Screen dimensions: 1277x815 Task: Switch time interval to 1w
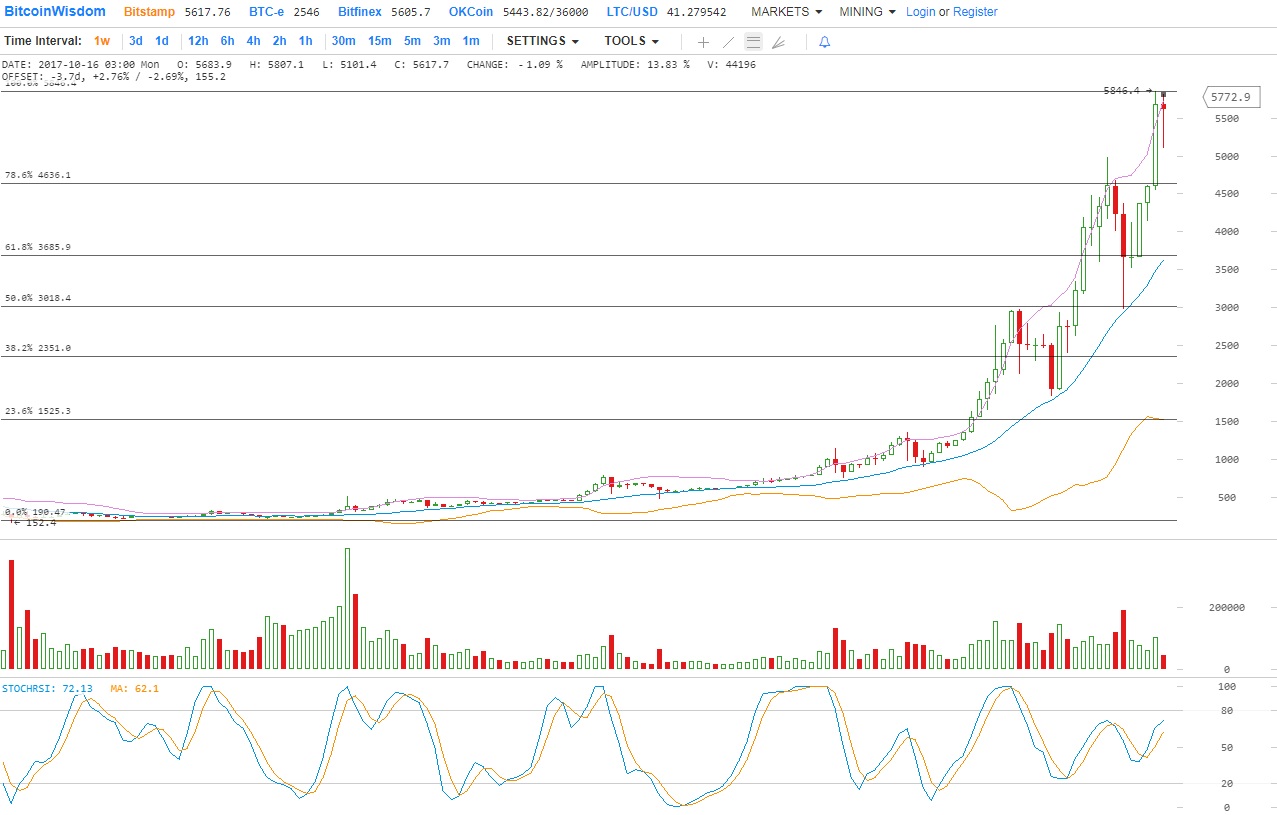click(x=102, y=41)
